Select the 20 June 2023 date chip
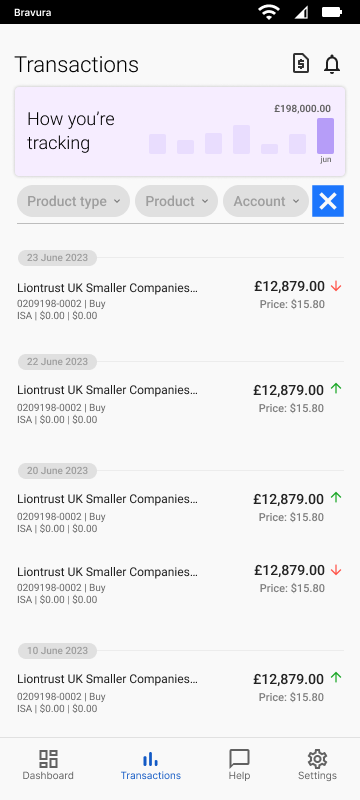The image size is (360, 800). 57,470
